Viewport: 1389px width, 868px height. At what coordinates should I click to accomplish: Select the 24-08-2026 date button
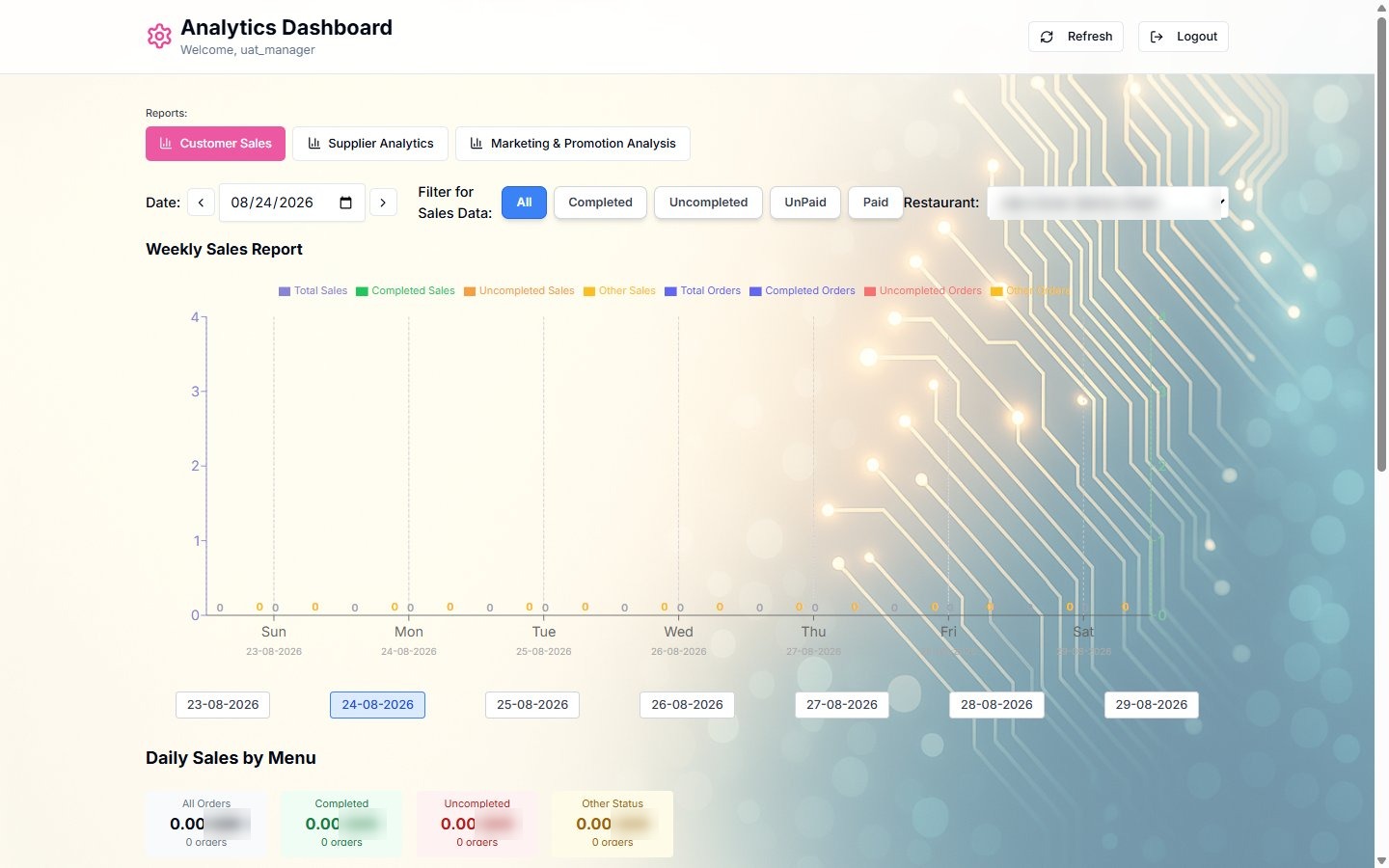[x=377, y=705]
